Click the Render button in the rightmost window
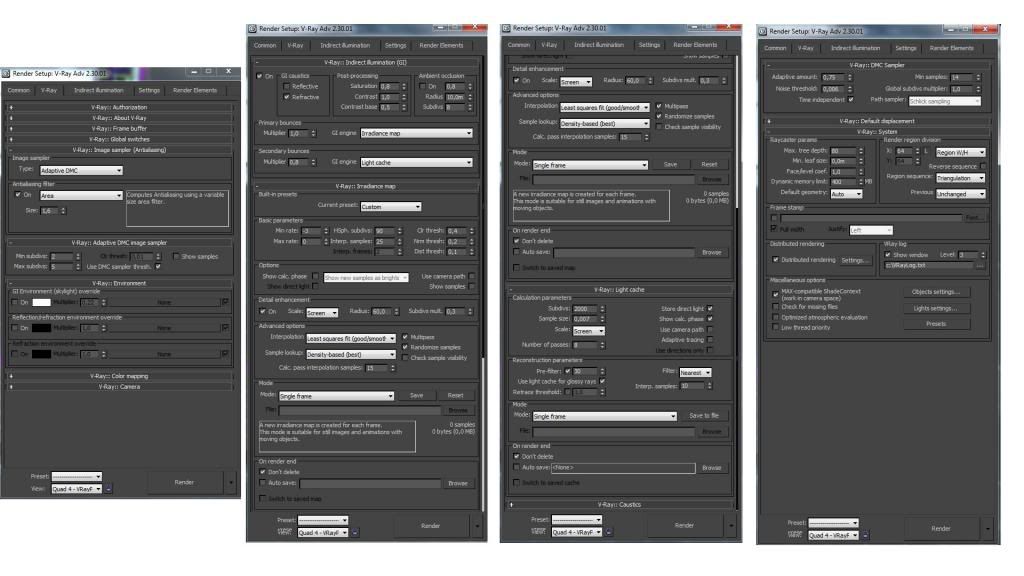The width and height of the screenshot is (1024, 576). tap(941, 529)
